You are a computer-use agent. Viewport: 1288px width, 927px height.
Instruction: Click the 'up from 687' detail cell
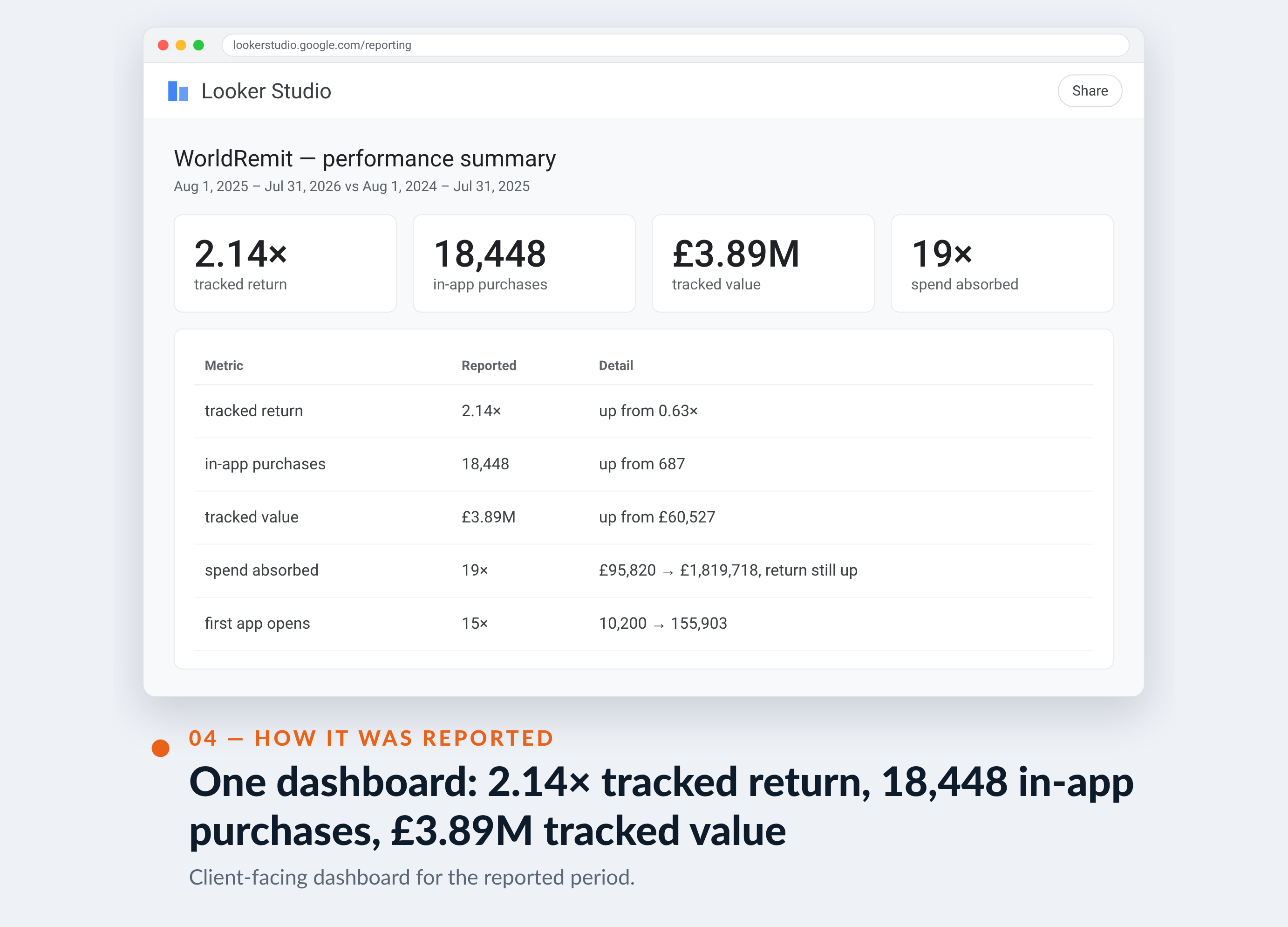[x=642, y=464]
